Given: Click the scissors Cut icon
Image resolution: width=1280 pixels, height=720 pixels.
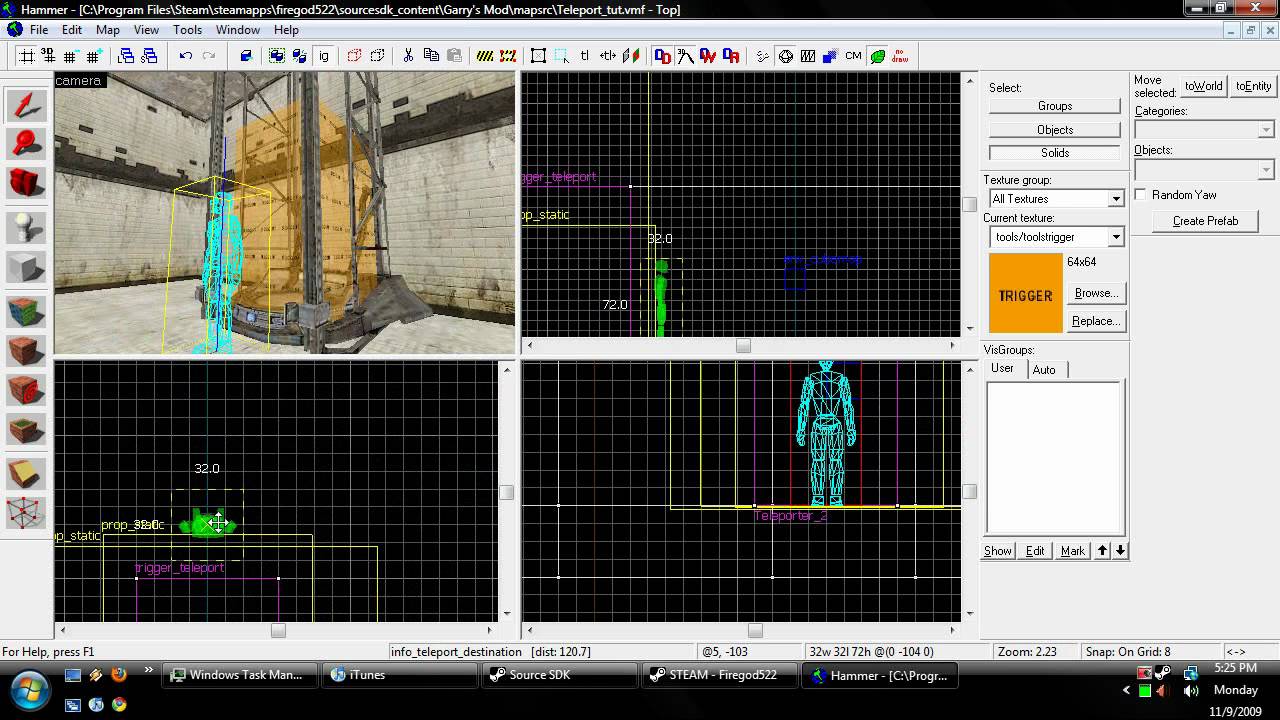Looking at the screenshot, I should [x=408, y=56].
